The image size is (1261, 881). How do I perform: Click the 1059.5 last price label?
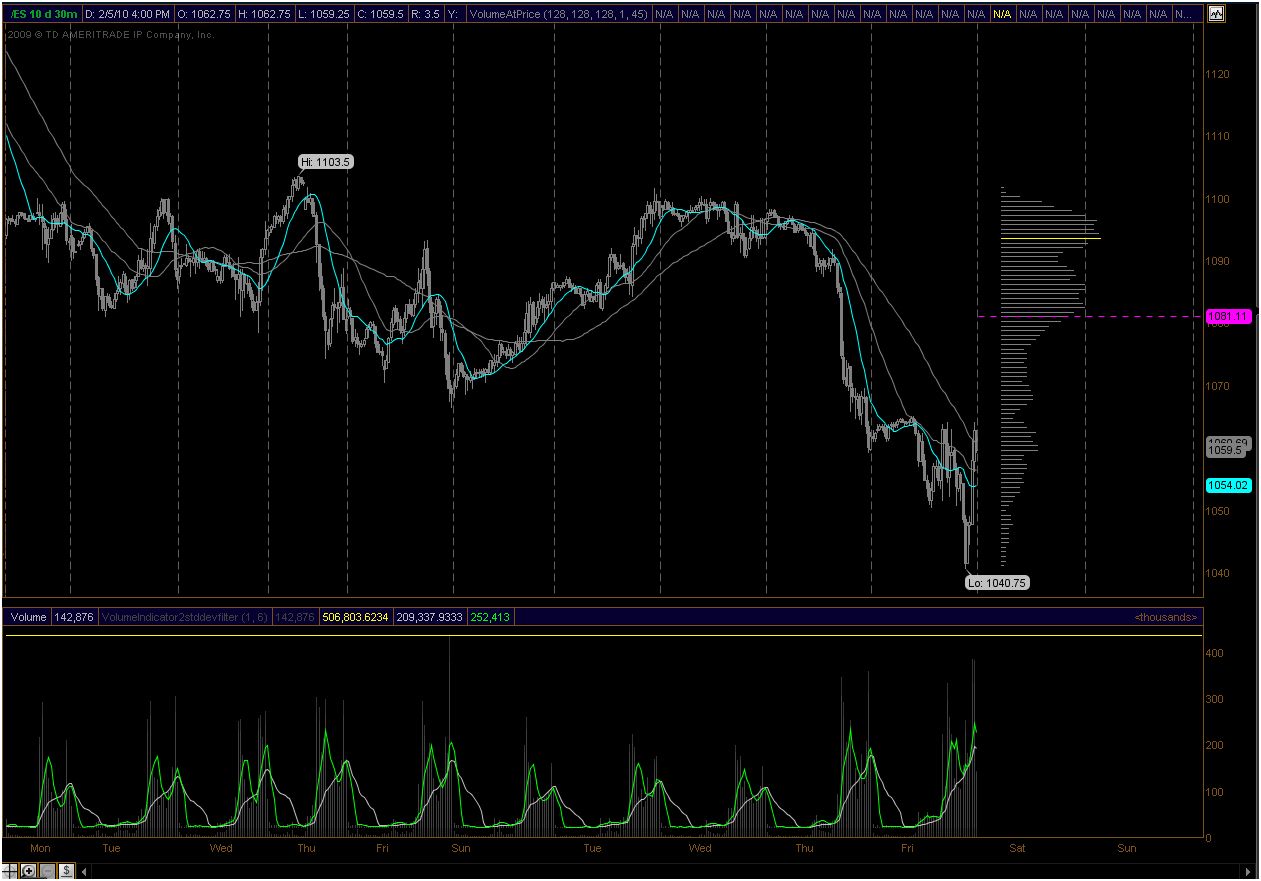pos(1225,451)
